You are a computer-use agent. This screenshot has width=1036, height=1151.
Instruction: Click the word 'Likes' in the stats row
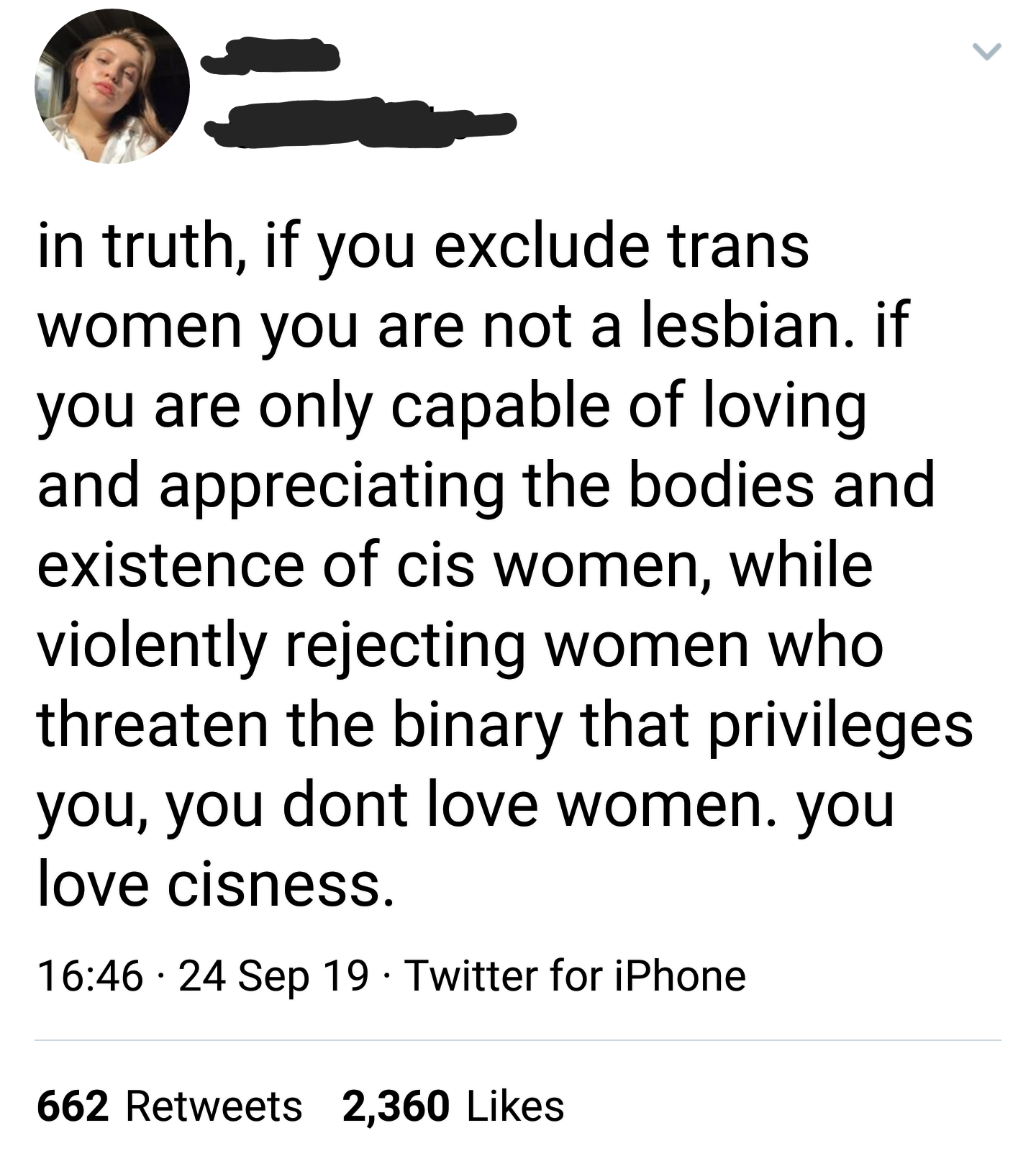[x=516, y=1106]
